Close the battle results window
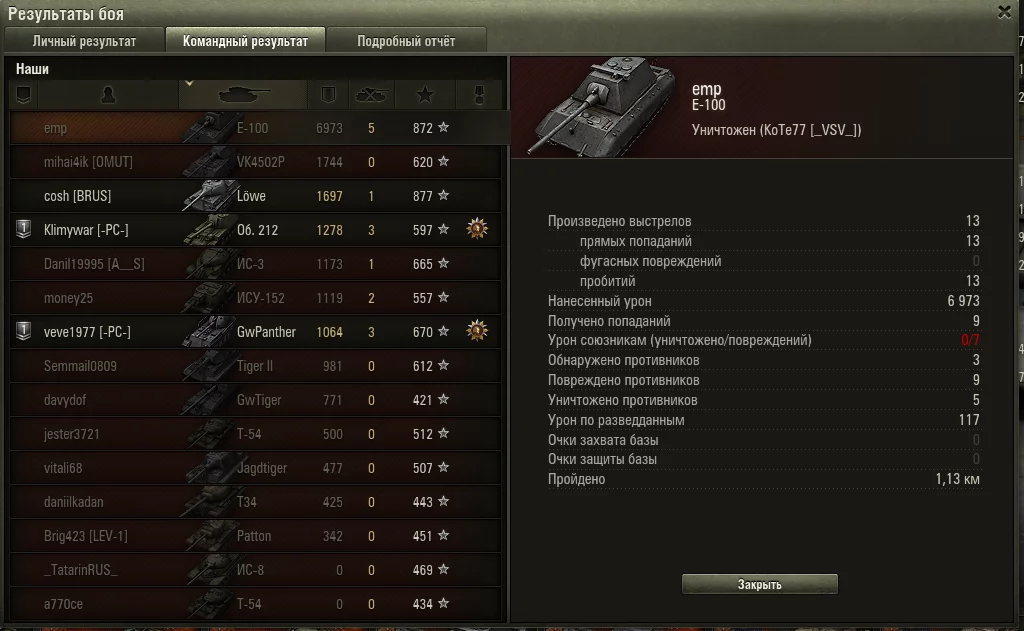The height and width of the screenshot is (631, 1024). pos(1004,12)
